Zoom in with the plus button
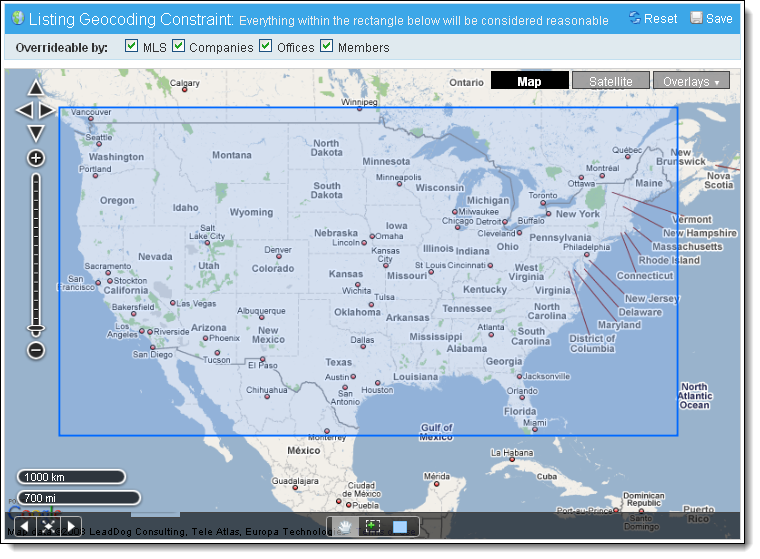Viewport: 760px width, 559px height. pos(36,158)
